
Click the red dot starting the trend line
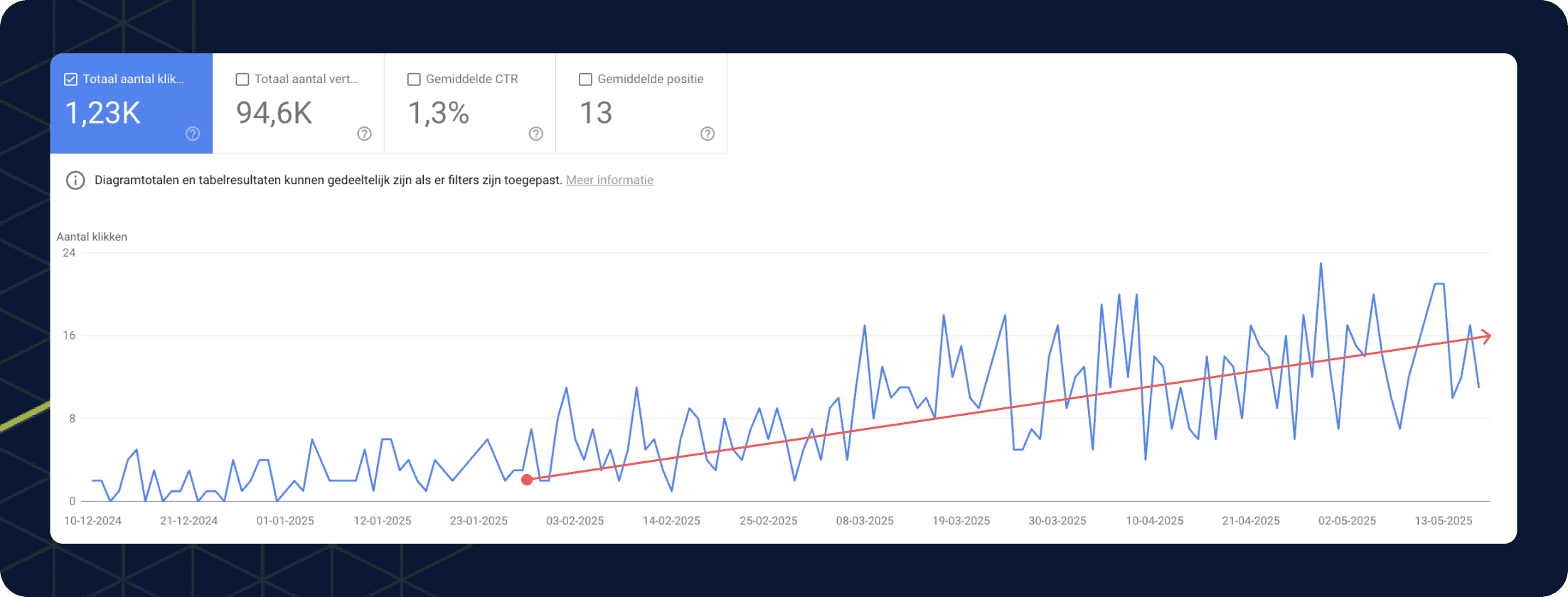527,480
